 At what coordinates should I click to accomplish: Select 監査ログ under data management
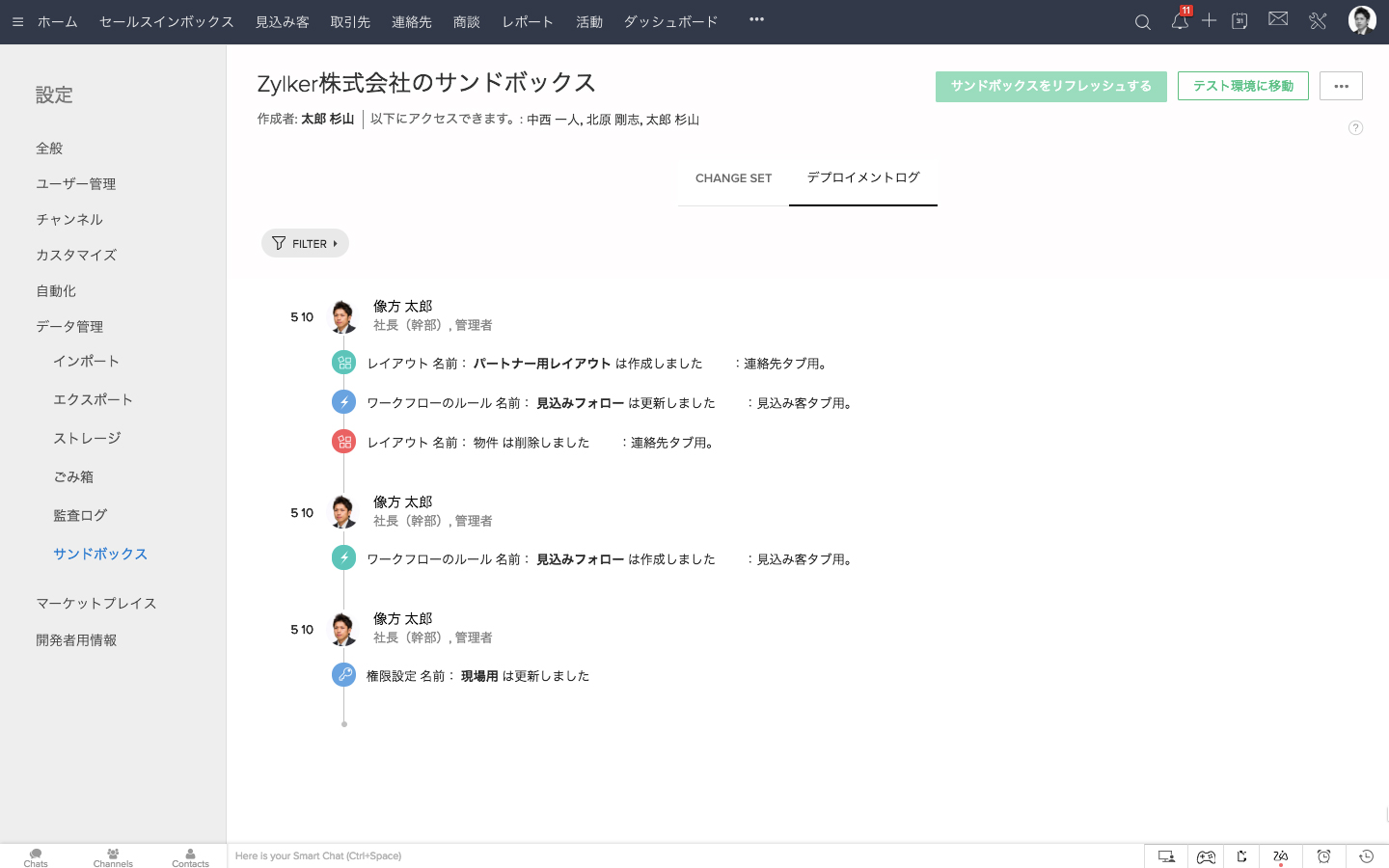80,515
